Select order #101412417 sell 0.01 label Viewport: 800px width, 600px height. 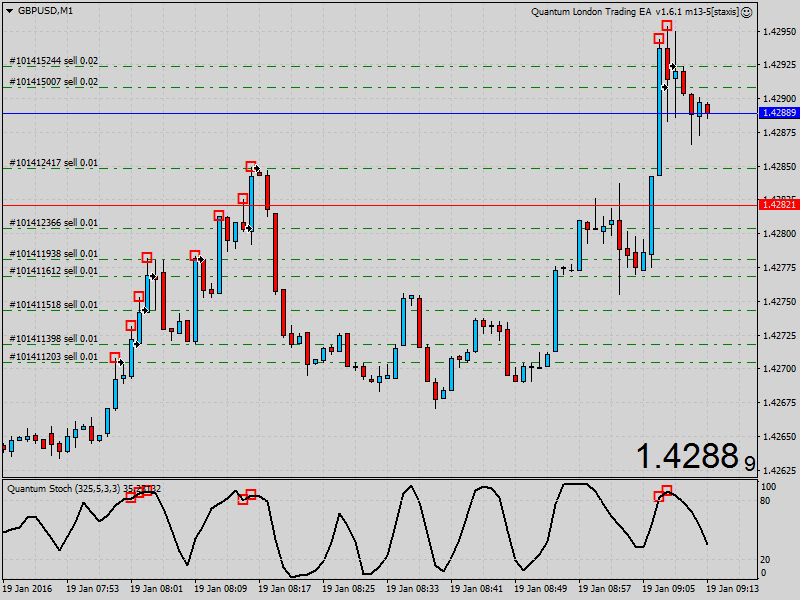[54, 163]
